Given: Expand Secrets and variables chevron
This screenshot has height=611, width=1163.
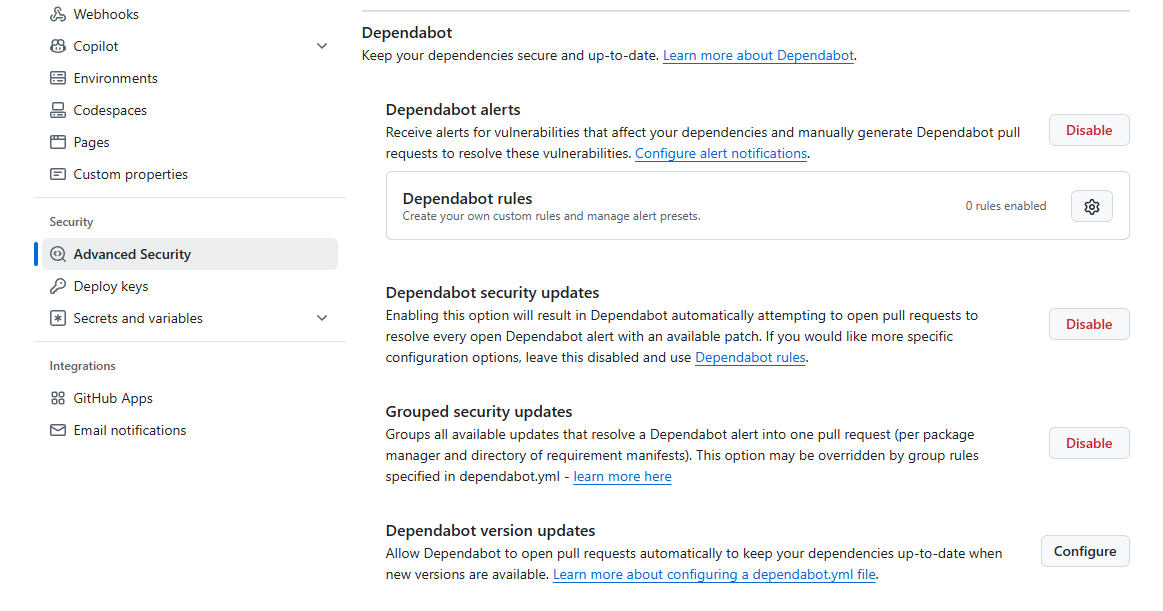Looking at the screenshot, I should point(322,318).
